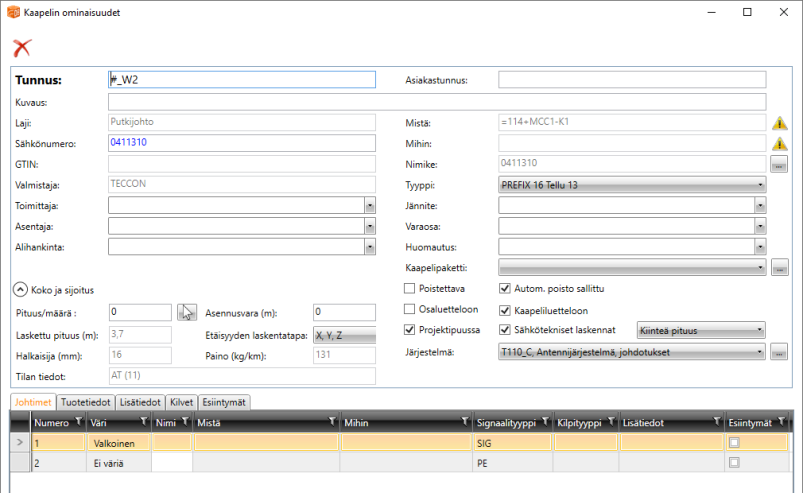Image resolution: width=803 pixels, height=493 pixels.
Task: Toggle the Kaapeliluetteloon checkbox
Action: (x=505, y=309)
